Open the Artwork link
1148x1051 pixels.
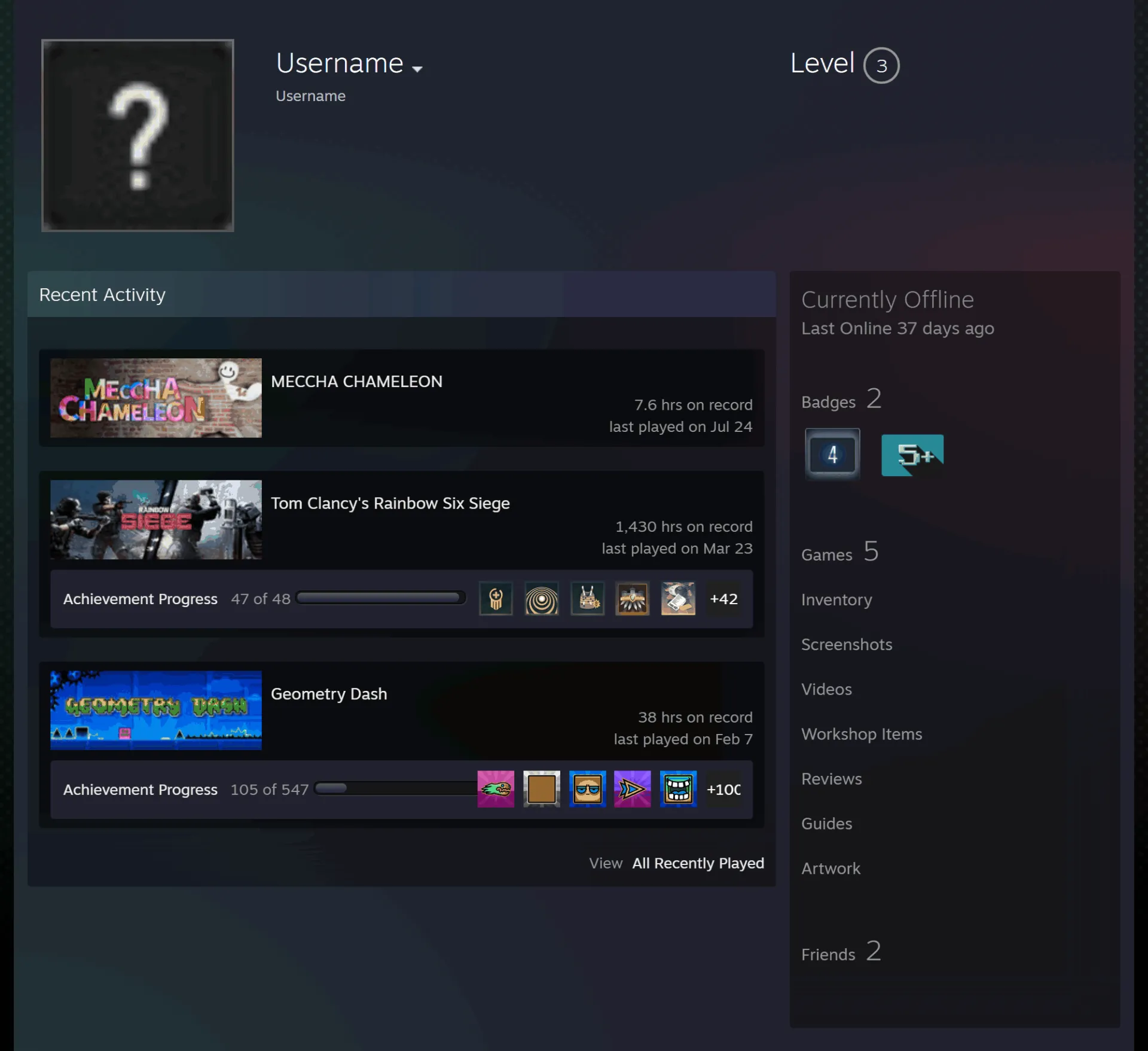point(831,869)
